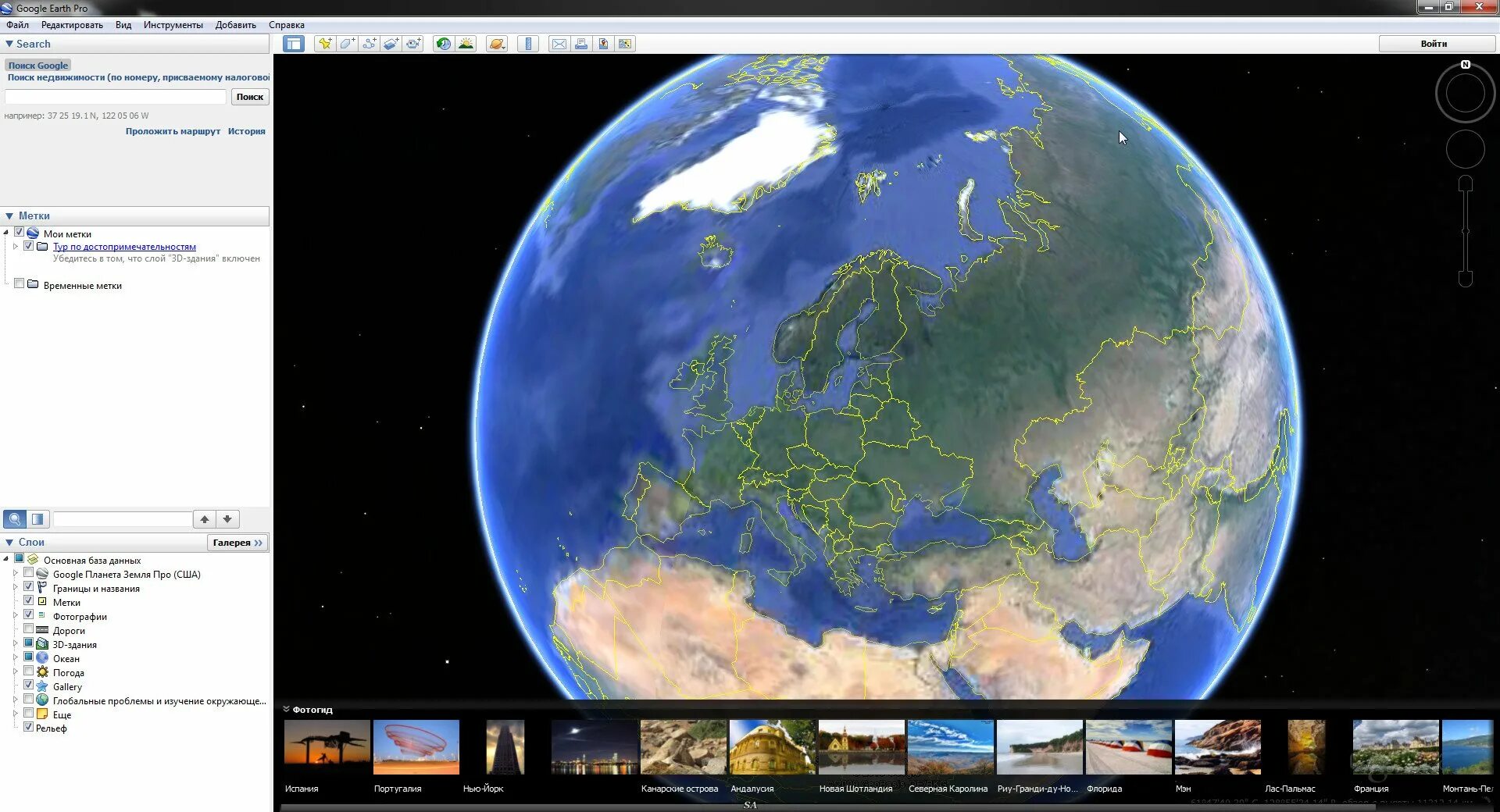This screenshot has width=1500, height=812.
Task: Open the Файл menu
Action: pos(17,25)
